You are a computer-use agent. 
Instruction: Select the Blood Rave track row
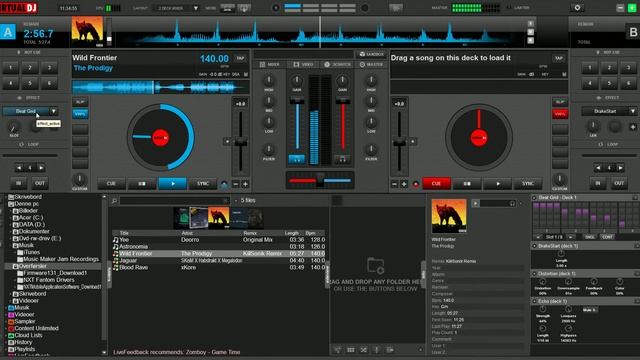click(x=219, y=267)
